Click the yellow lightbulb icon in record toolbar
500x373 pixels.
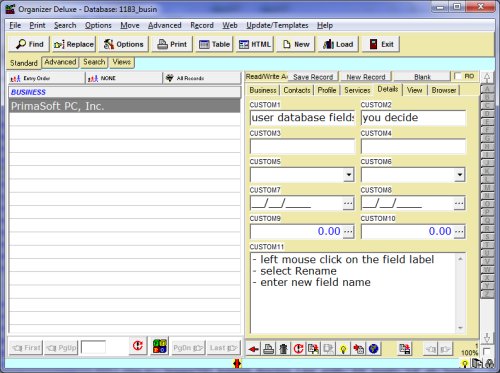343,349
